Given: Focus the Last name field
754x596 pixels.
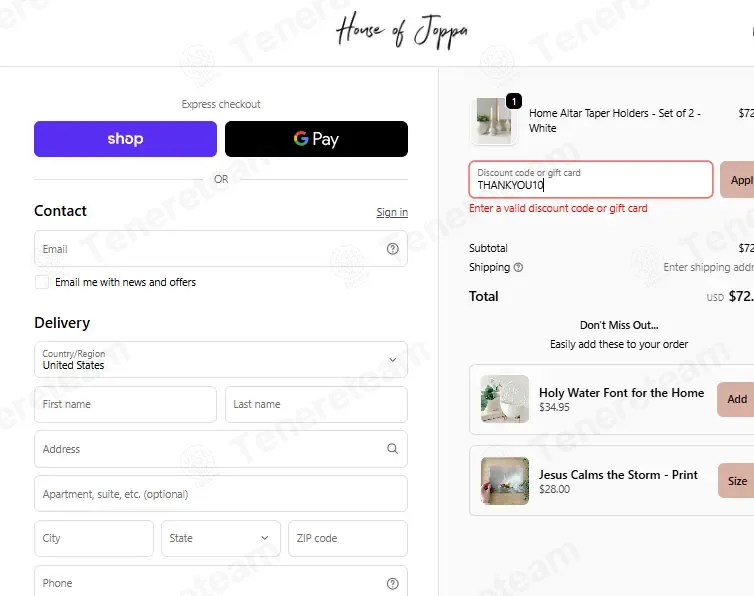Looking at the screenshot, I should click(x=316, y=405).
